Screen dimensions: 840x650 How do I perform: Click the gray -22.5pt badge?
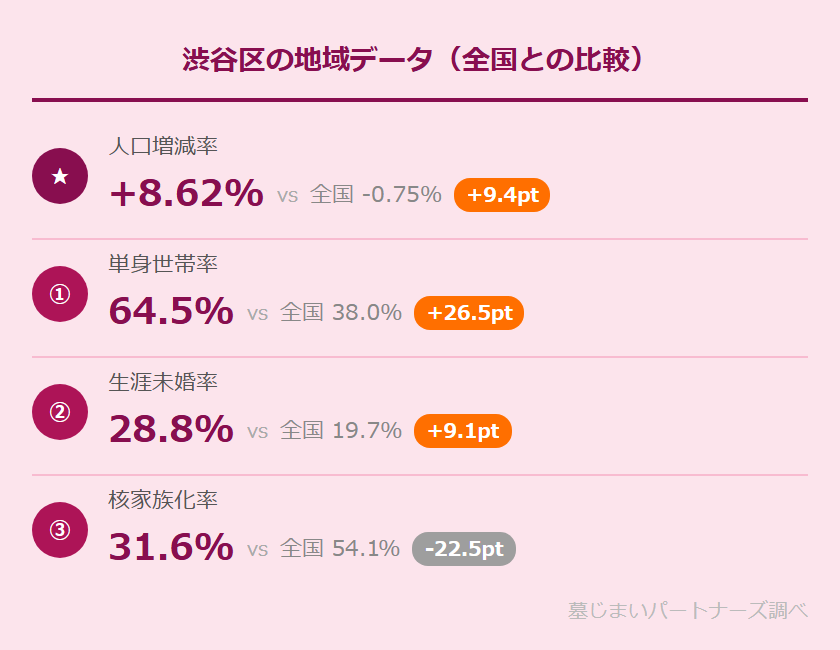(464, 549)
